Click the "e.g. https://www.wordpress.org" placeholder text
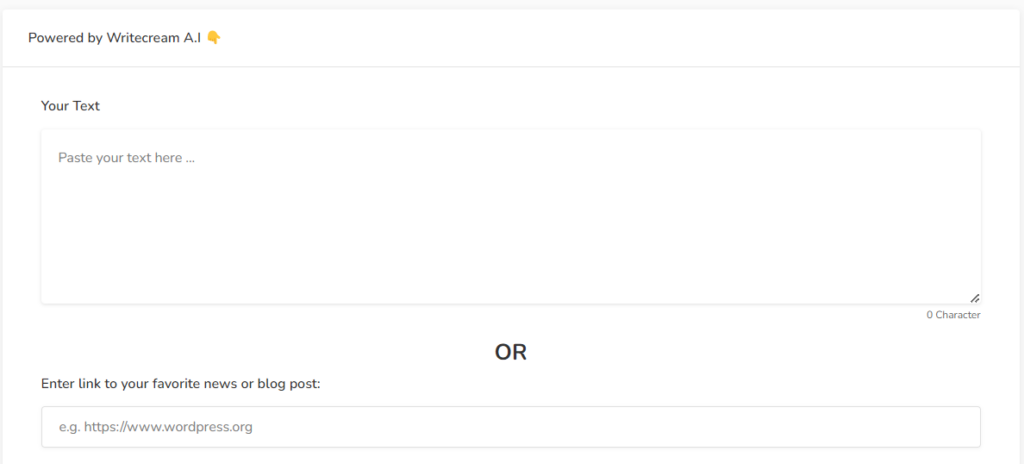 (155, 427)
